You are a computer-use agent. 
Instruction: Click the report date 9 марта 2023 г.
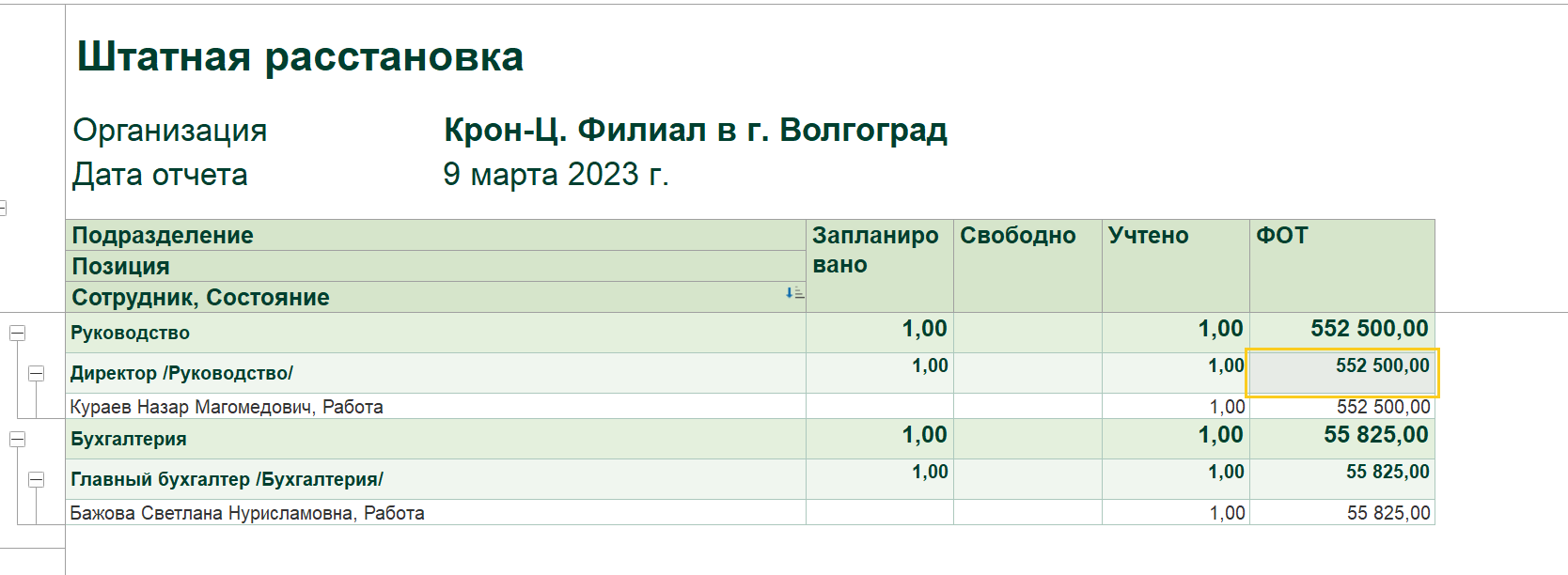tap(556, 175)
